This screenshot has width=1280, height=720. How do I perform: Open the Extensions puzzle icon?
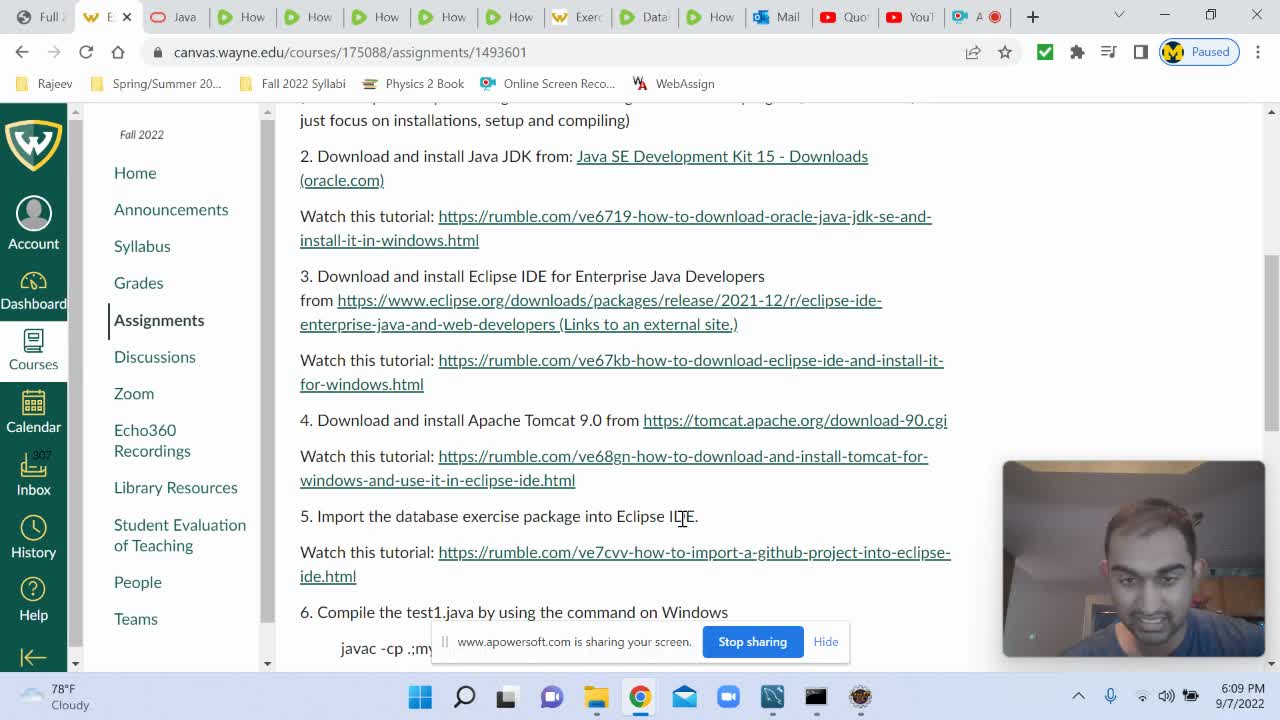1077,52
